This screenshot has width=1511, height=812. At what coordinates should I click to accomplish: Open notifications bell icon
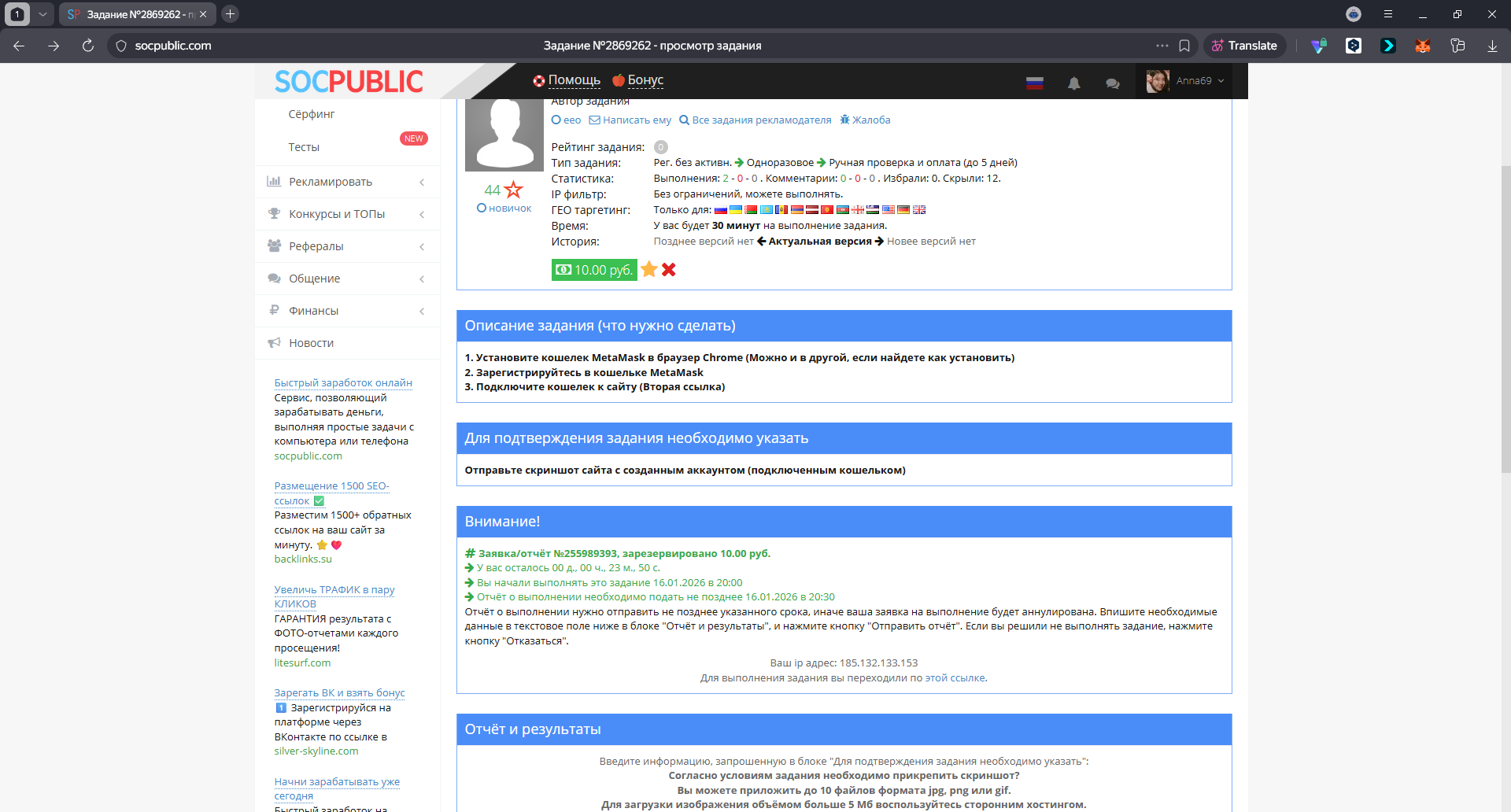click(1074, 83)
